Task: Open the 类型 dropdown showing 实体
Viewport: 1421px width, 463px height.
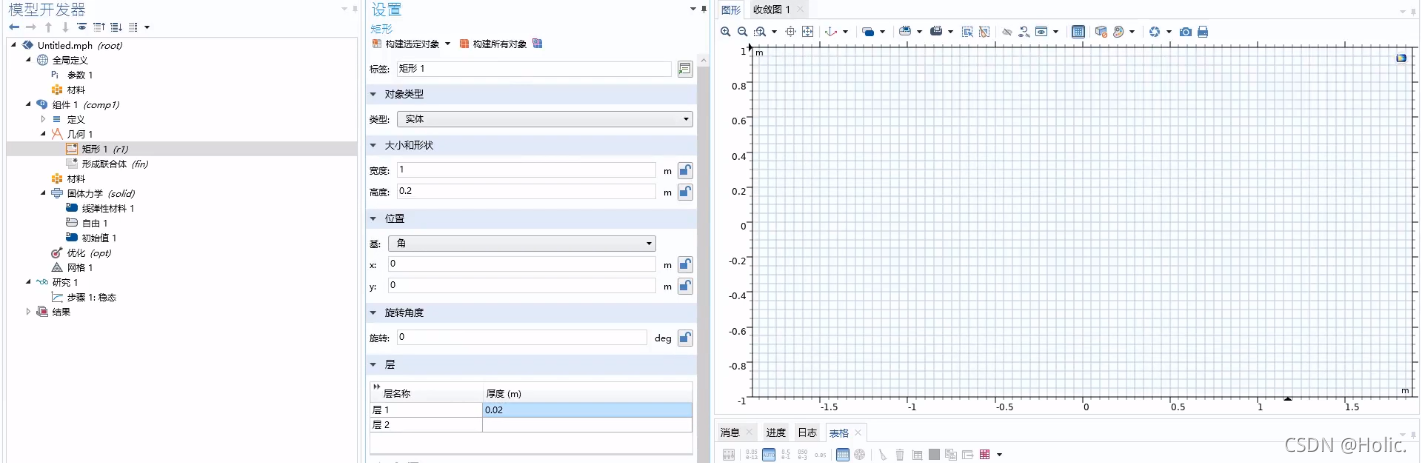Action: click(545, 119)
